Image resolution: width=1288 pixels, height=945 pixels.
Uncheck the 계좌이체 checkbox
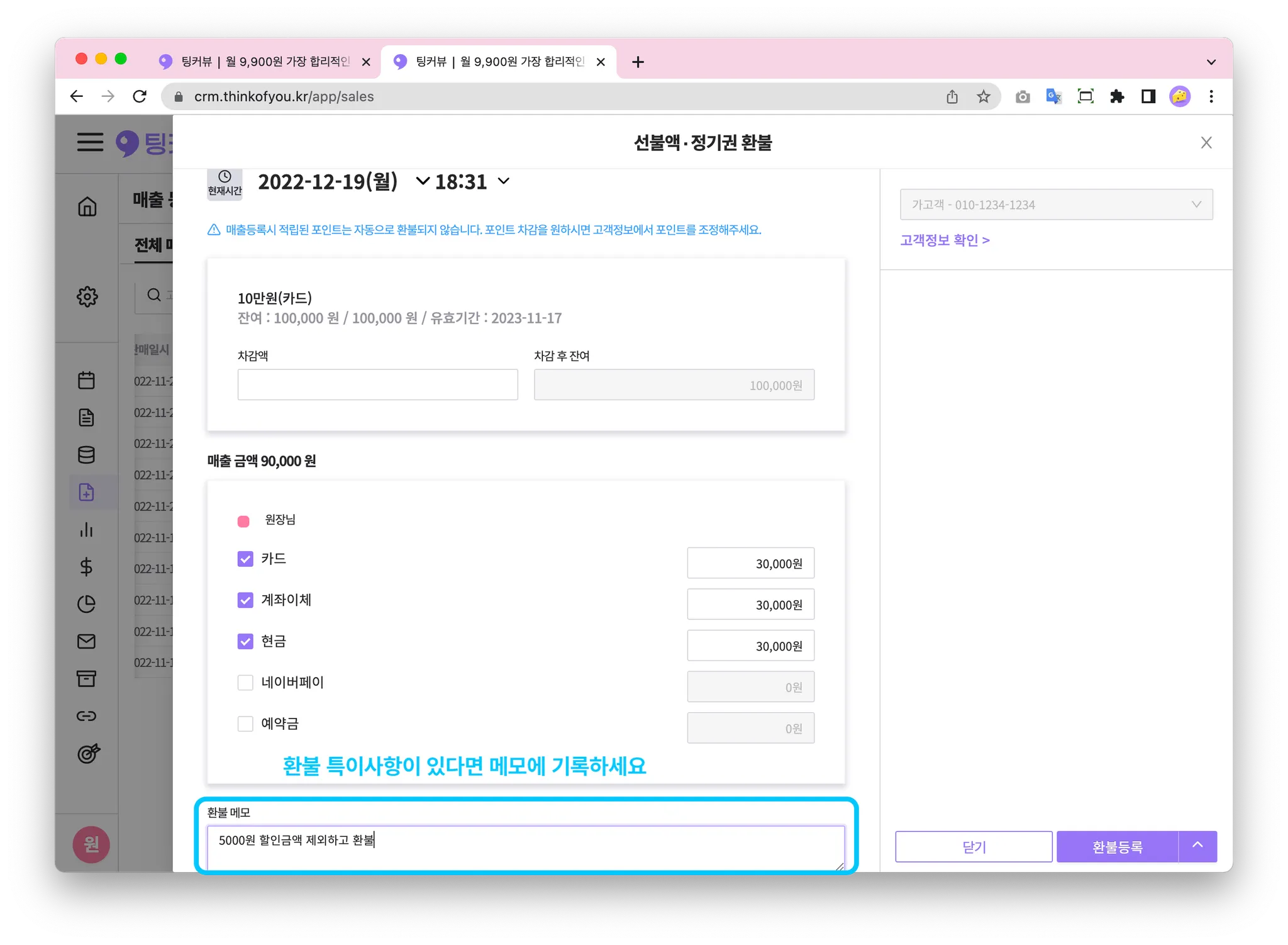click(245, 600)
